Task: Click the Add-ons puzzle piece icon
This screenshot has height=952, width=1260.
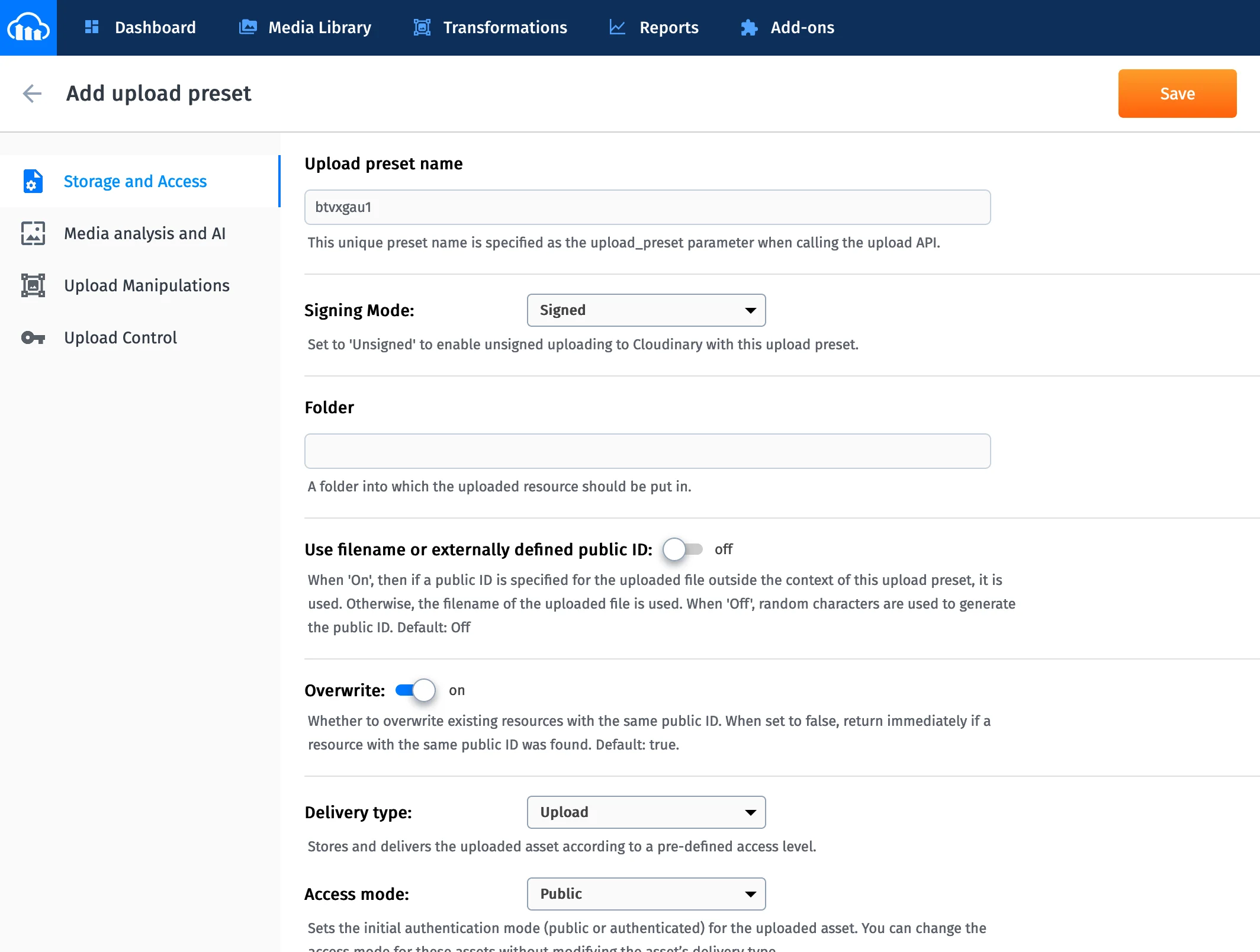Action: 748,27
